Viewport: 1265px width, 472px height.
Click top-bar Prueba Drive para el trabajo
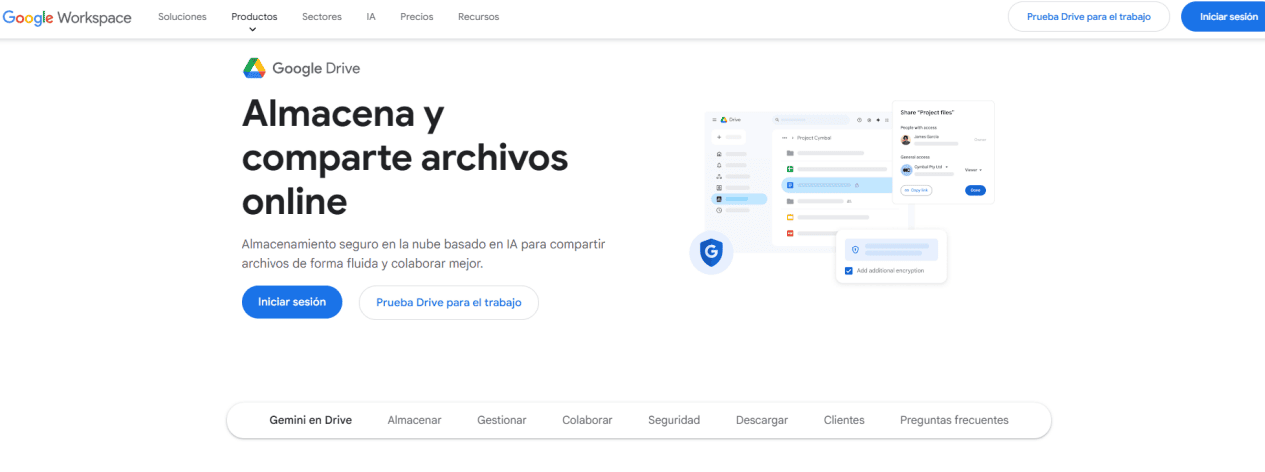coord(1089,17)
